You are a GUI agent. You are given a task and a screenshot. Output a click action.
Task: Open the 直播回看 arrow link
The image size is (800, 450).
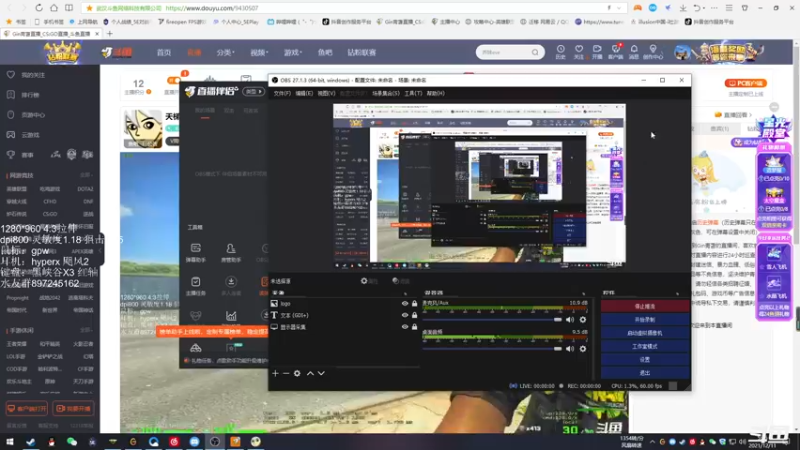(734, 115)
